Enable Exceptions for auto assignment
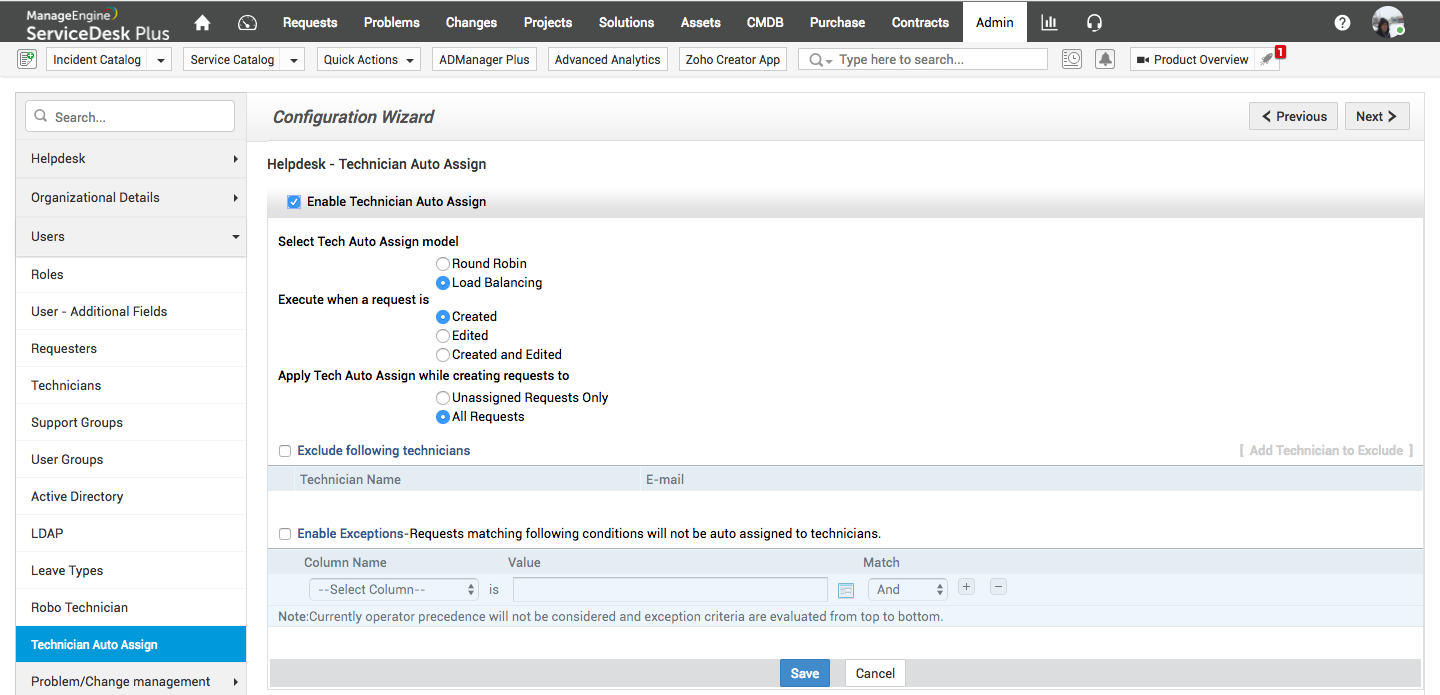The image size is (1440, 695). click(285, 534)
